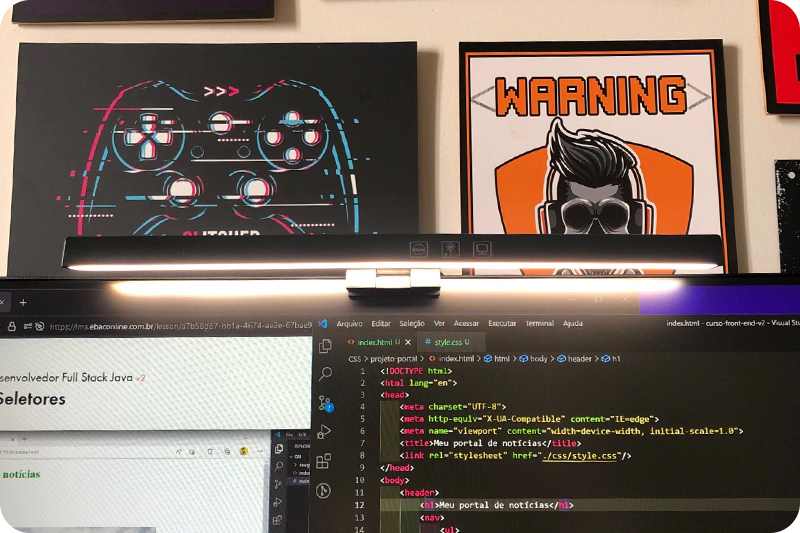This screenshot has width=800, height=533.
Task: Expand the projeto-portal breadcrumb
Action: pos(395,358)
